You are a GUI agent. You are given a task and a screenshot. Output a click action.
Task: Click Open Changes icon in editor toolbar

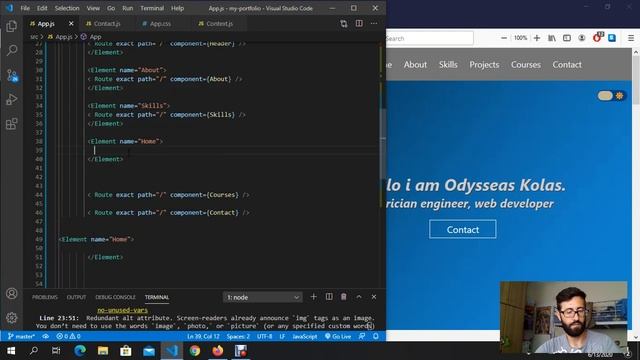344,24
